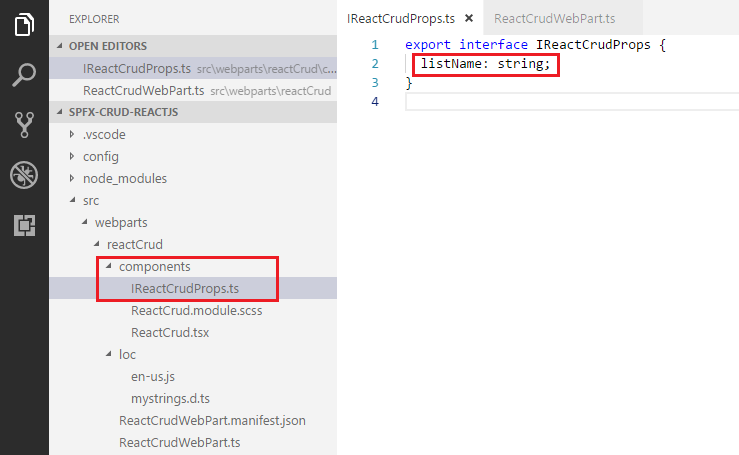The height and width of the screenshot is (455, 739).
Task: Open the Extensions view icon
Action: click(24, 225)
